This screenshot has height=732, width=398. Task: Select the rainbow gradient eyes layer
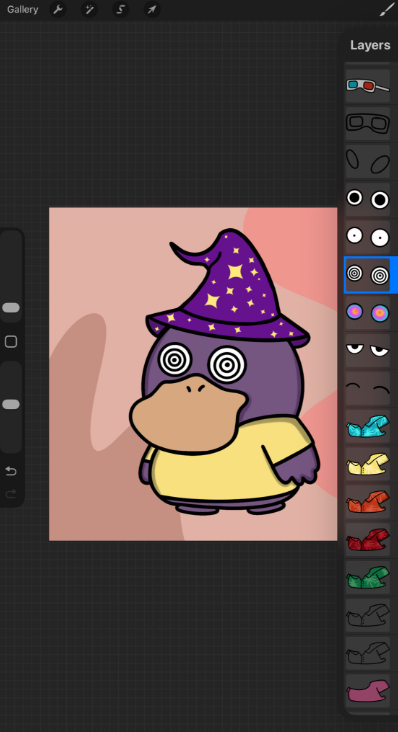[x=368, y=313]
